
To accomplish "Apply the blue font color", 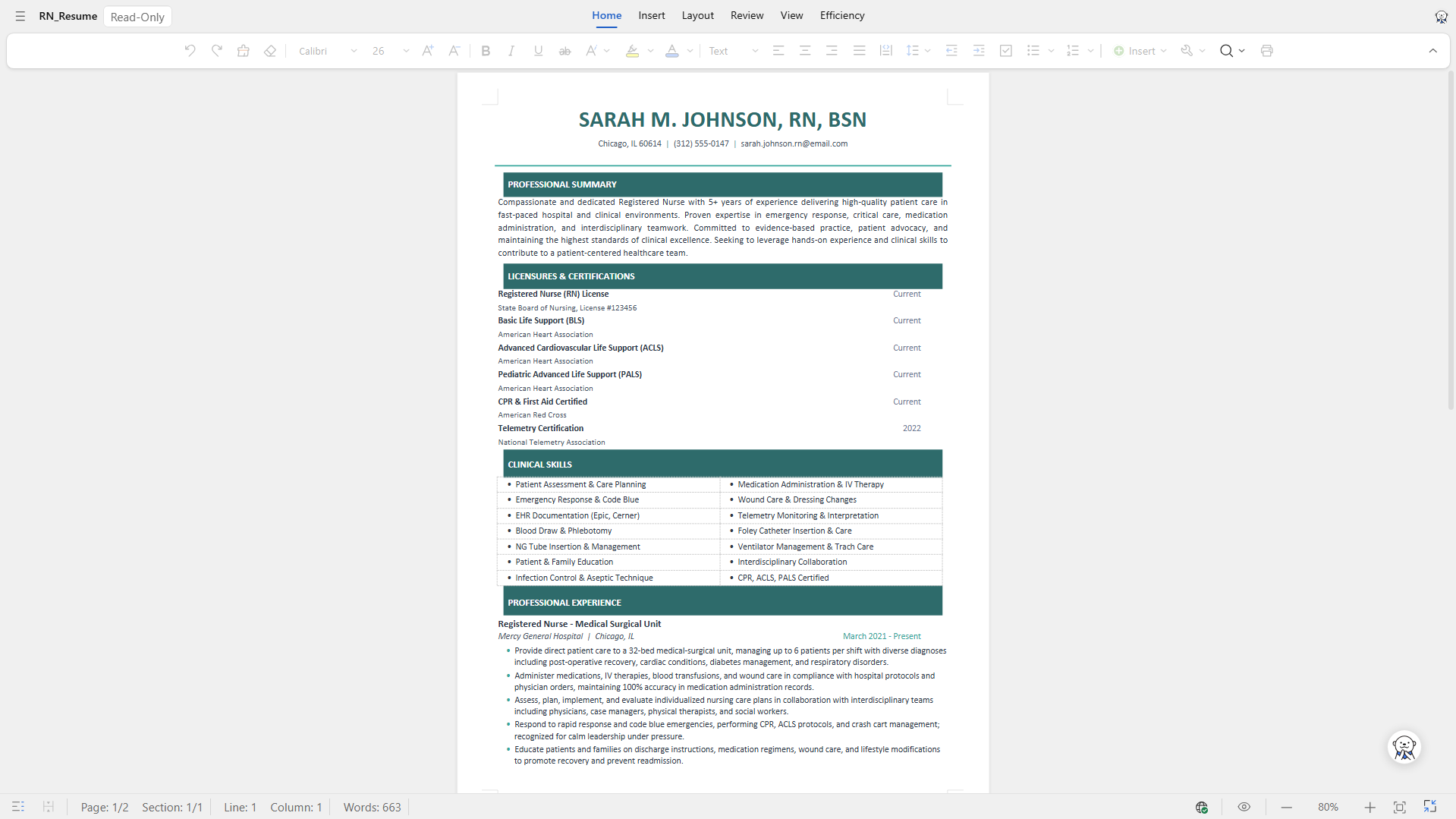I will pos(672,51).
